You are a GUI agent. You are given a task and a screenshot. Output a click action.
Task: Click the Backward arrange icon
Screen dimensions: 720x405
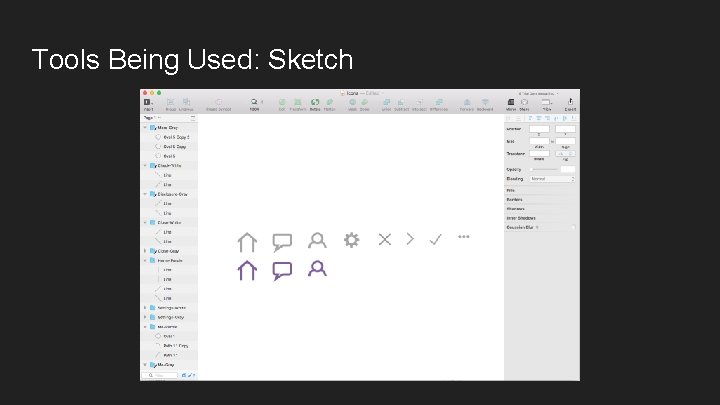point(485,102)
